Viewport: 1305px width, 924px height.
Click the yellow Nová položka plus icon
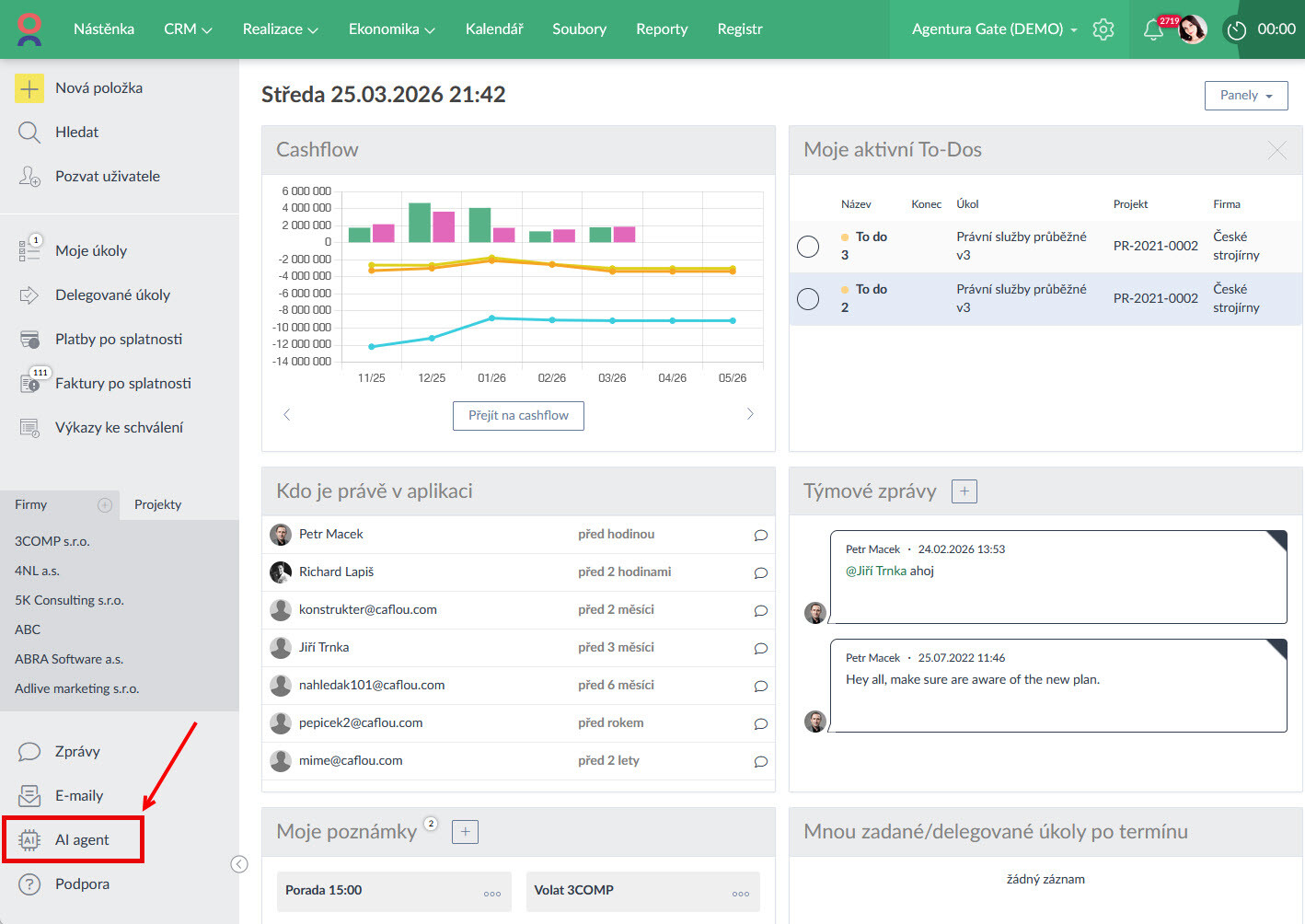(x=29, y=88)
